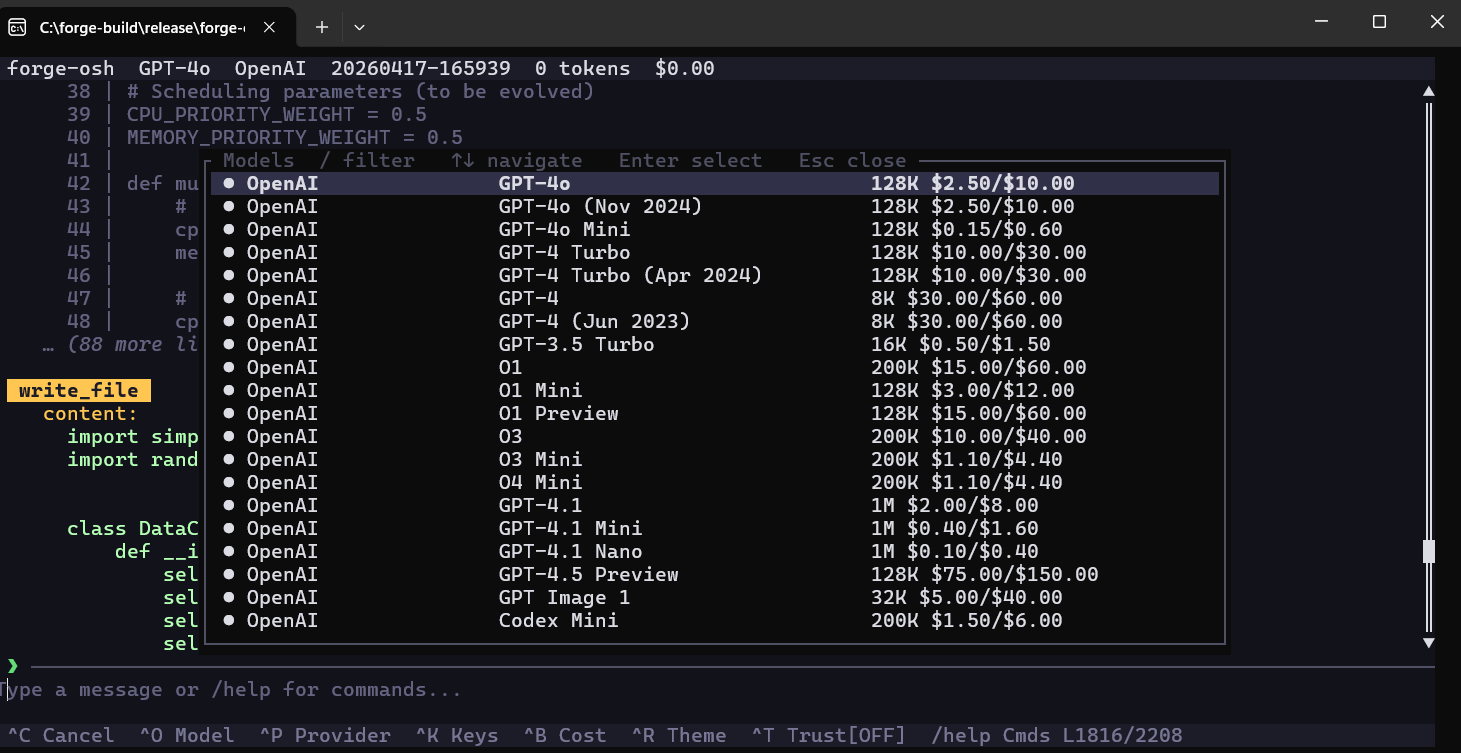Select GPT-4 Turbo (Apr 2024) model

(714, 276)
